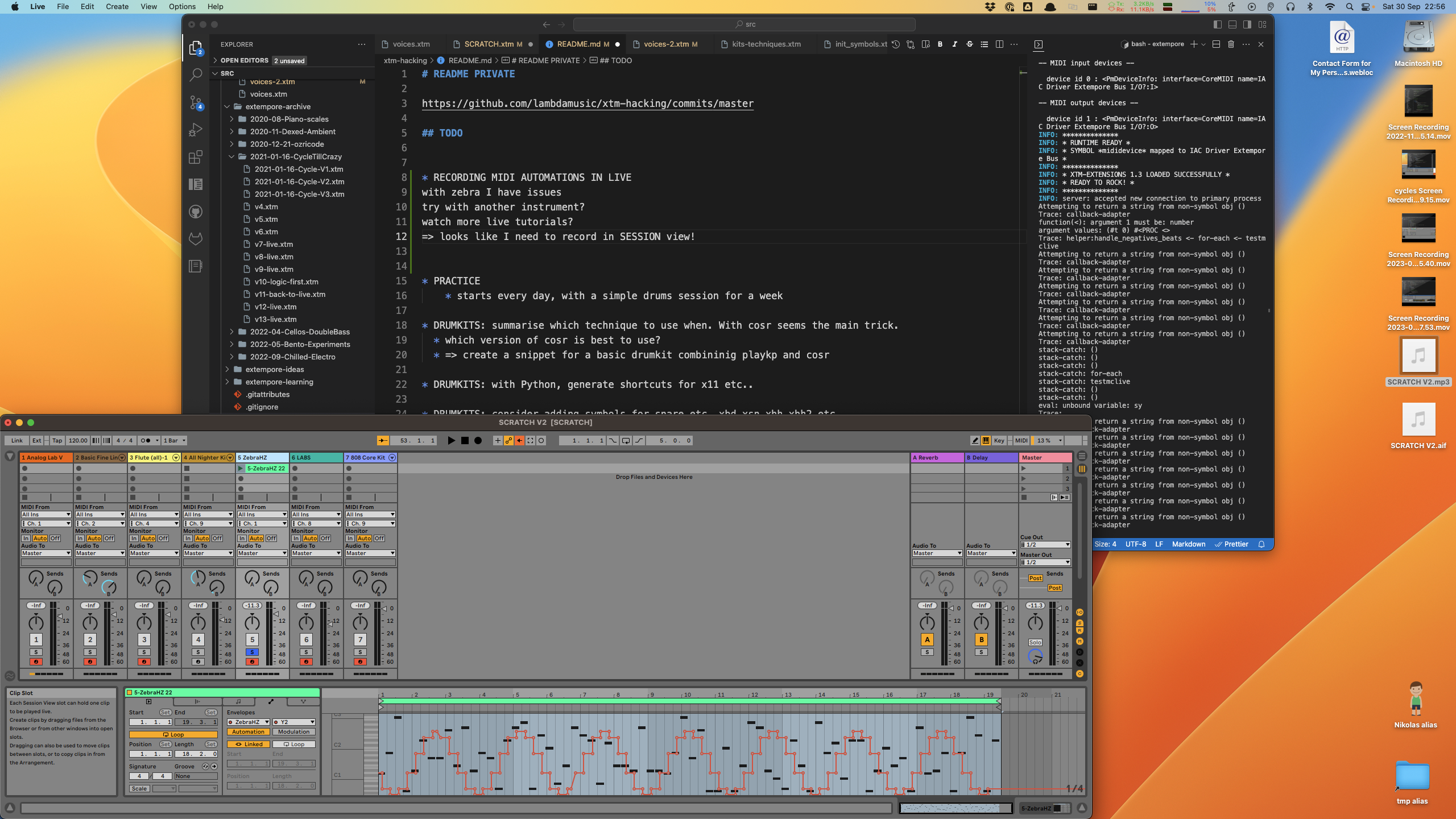1456x819 pixels.
Task: Toggle record arm on track 2
Action: [90, 661]
